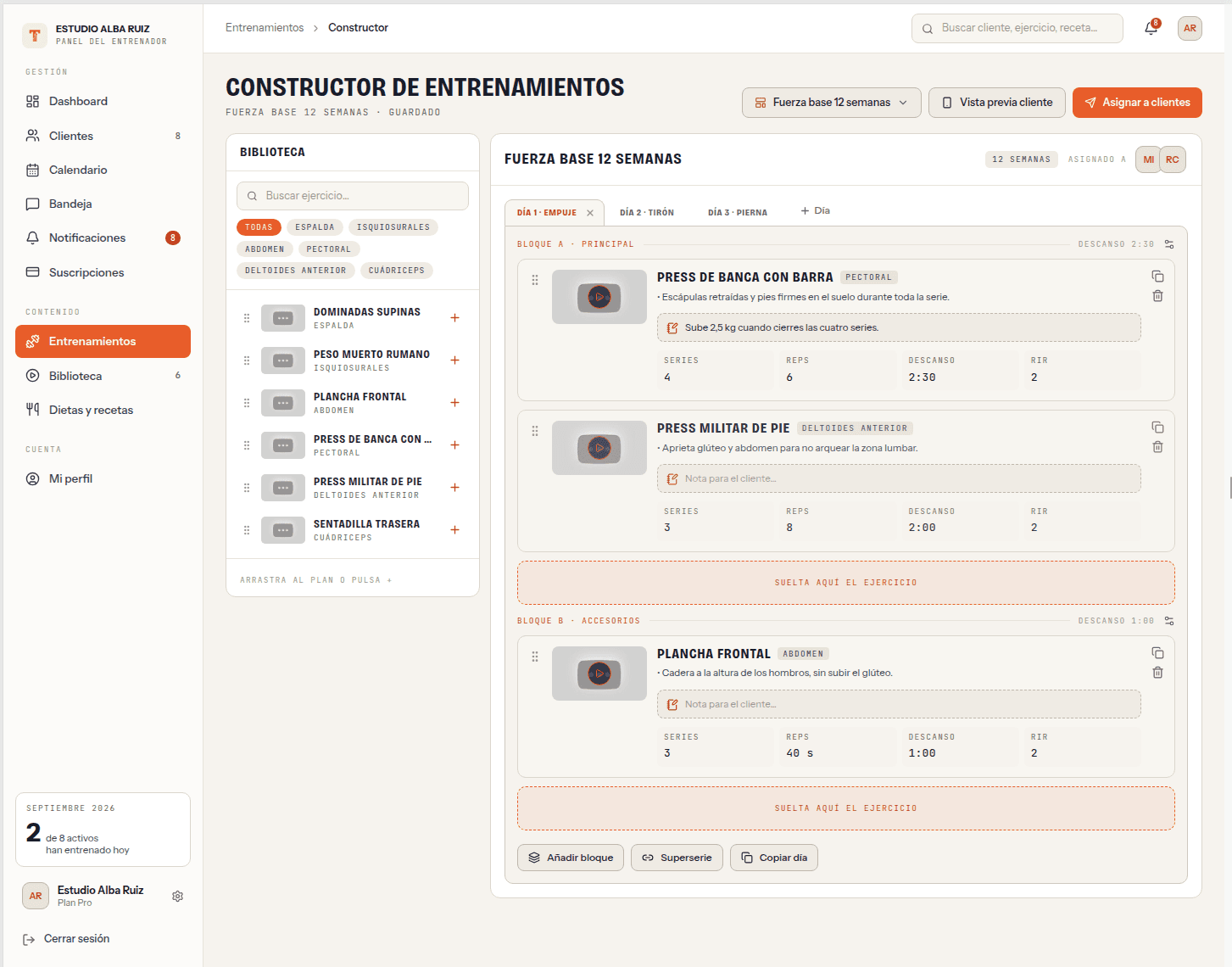Open Biblioteca in the sidebar
The image size is (1232, 967).
103,376
